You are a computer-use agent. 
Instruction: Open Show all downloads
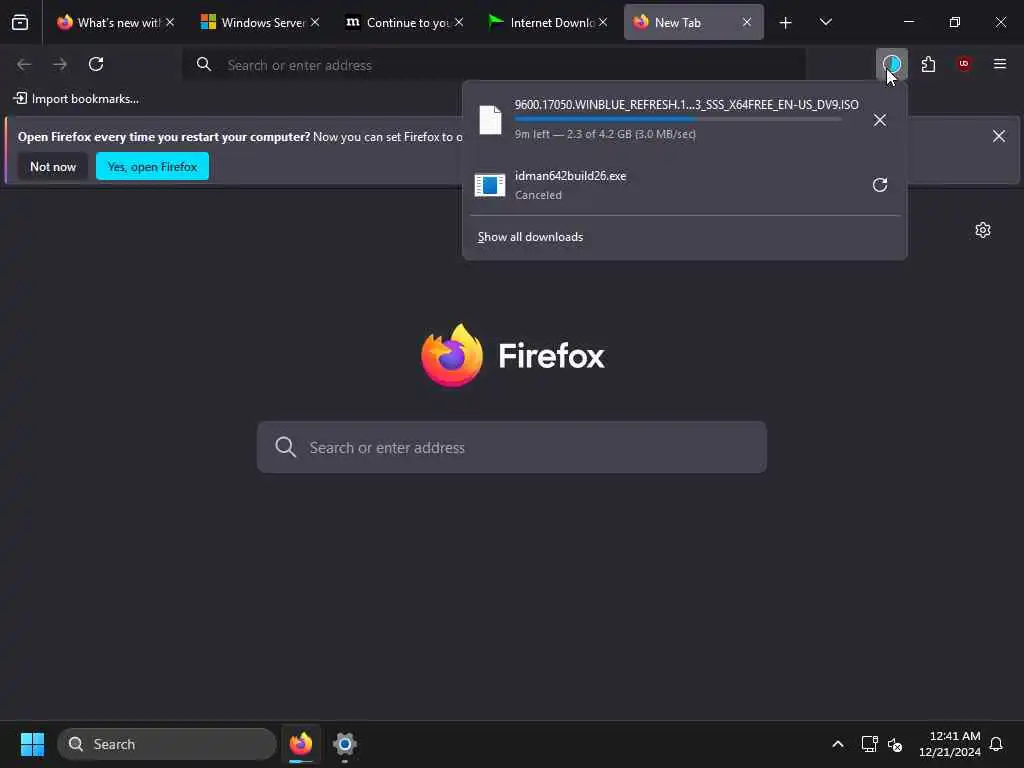tap(530, 237)
